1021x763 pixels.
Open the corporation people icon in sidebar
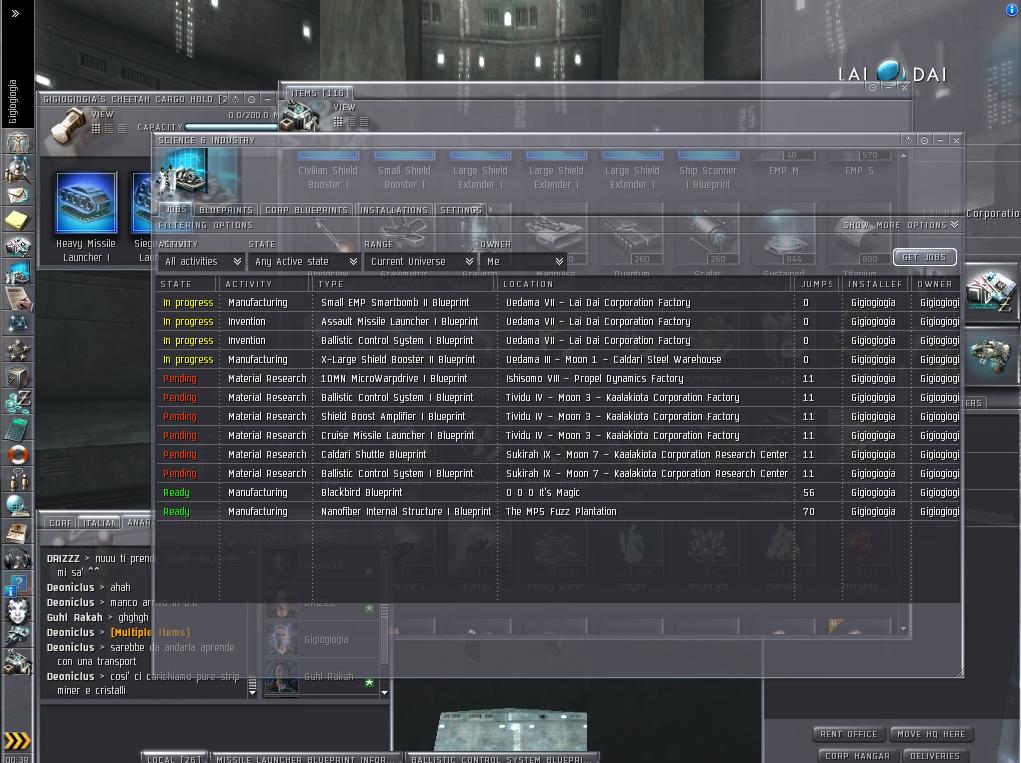click(18, 479)
